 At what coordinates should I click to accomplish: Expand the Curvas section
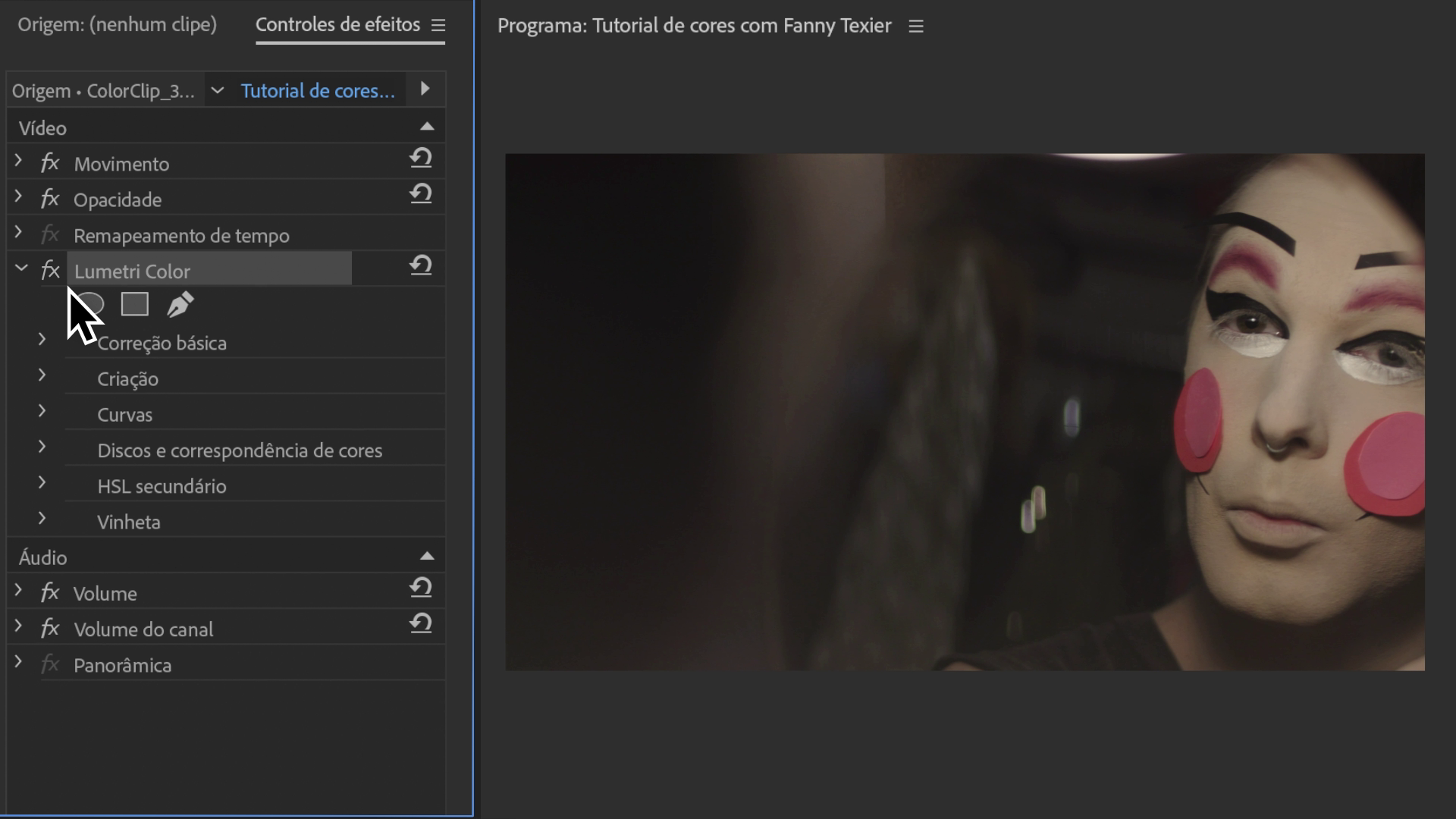click(x=42, y=411)
